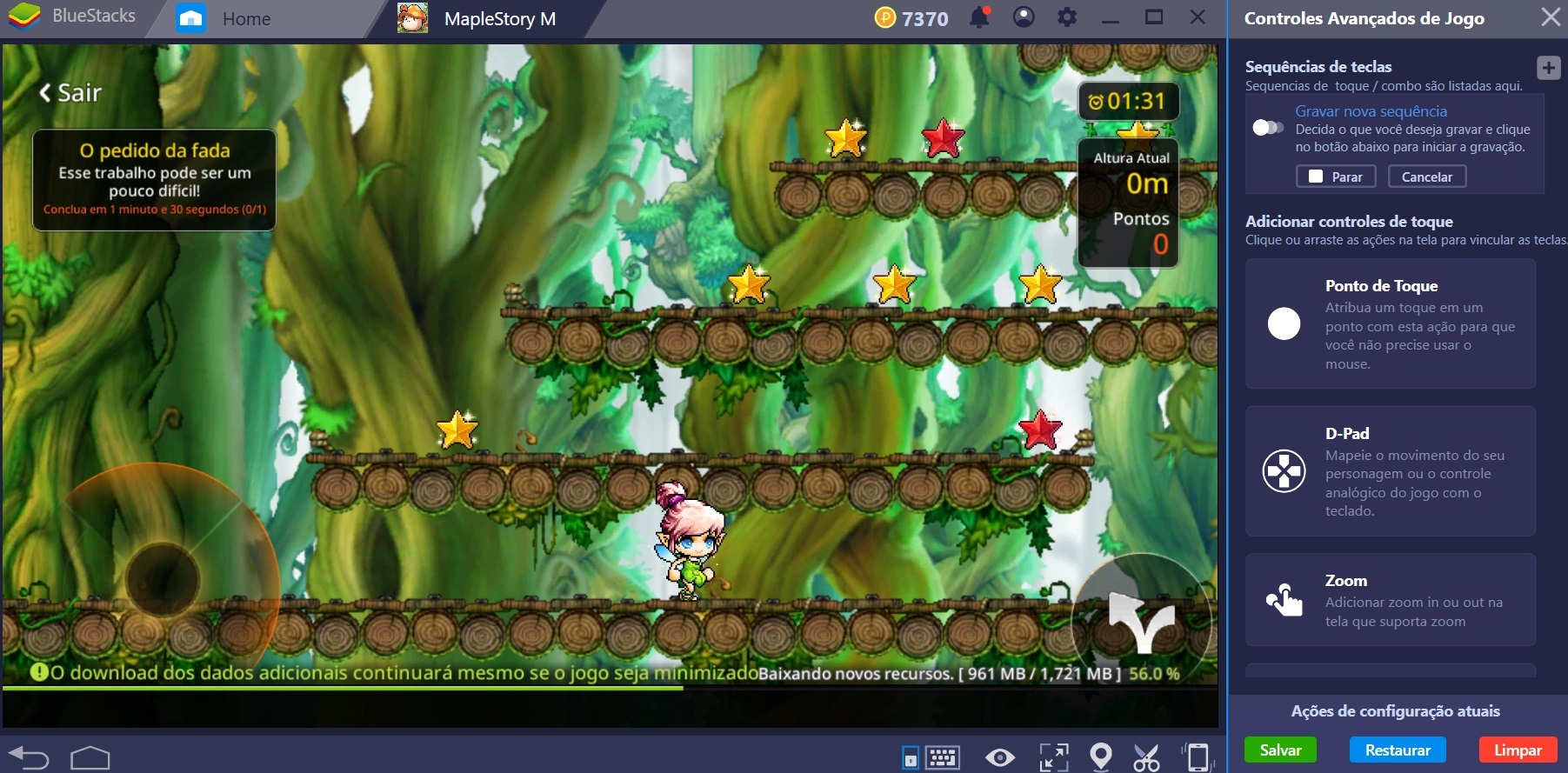This screenshot has height=773, width=1568.
Task: Open the notifications bell
Action: [x=980, y=17]
